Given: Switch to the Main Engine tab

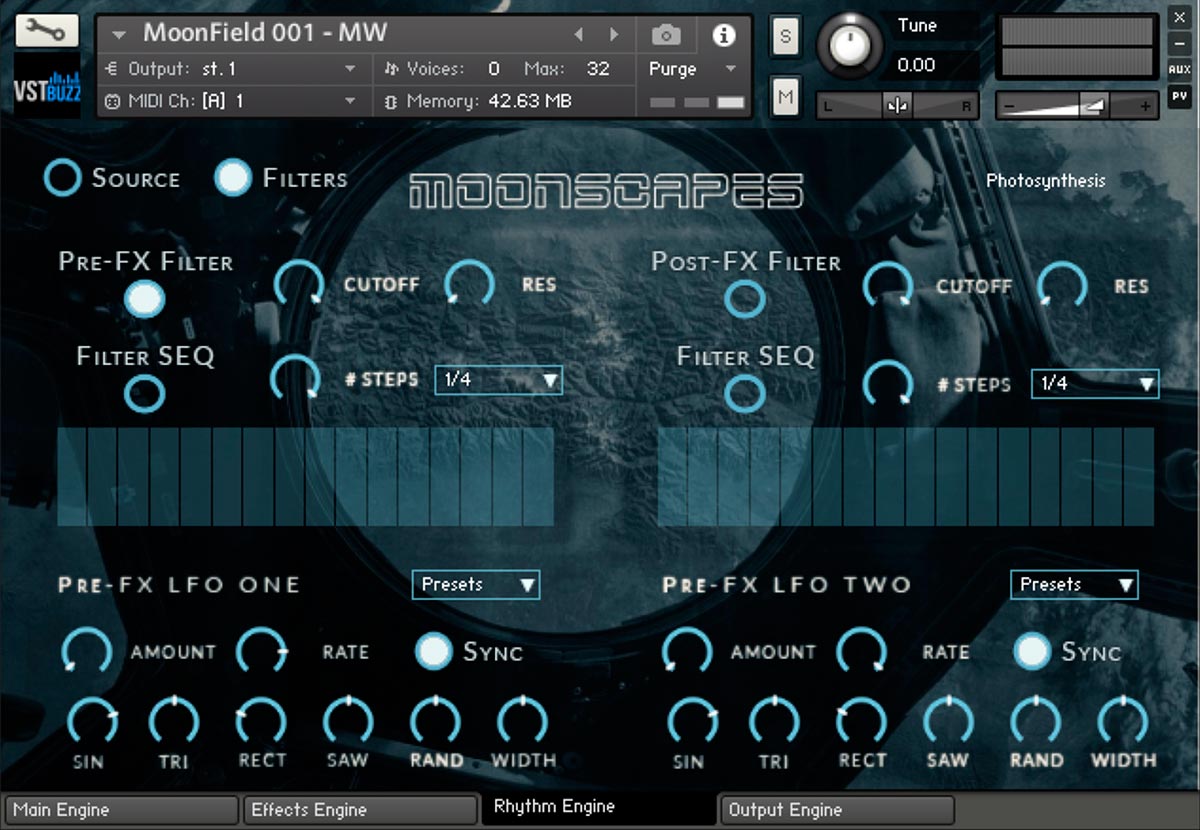Looking at the screenshot, I should point(121,810).
